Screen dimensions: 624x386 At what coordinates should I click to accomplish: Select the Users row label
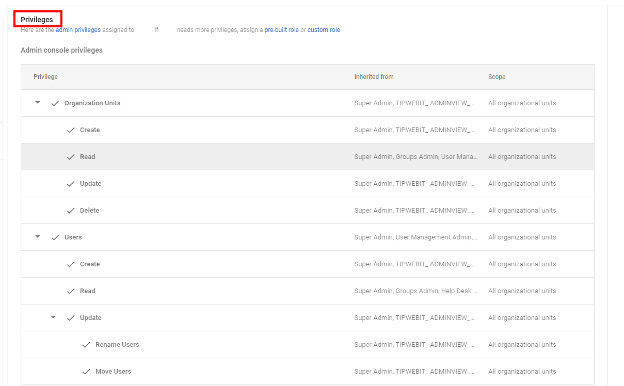73,237
